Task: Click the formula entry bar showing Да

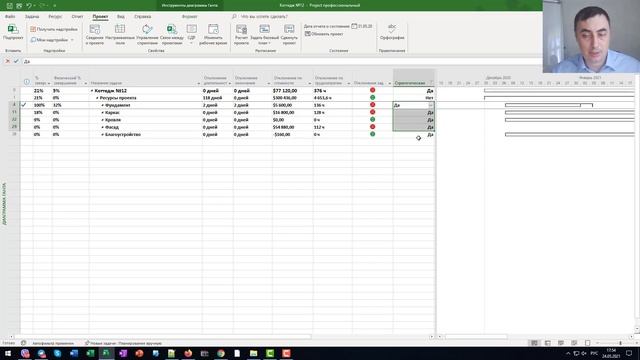Action: (x=282, y=61)
